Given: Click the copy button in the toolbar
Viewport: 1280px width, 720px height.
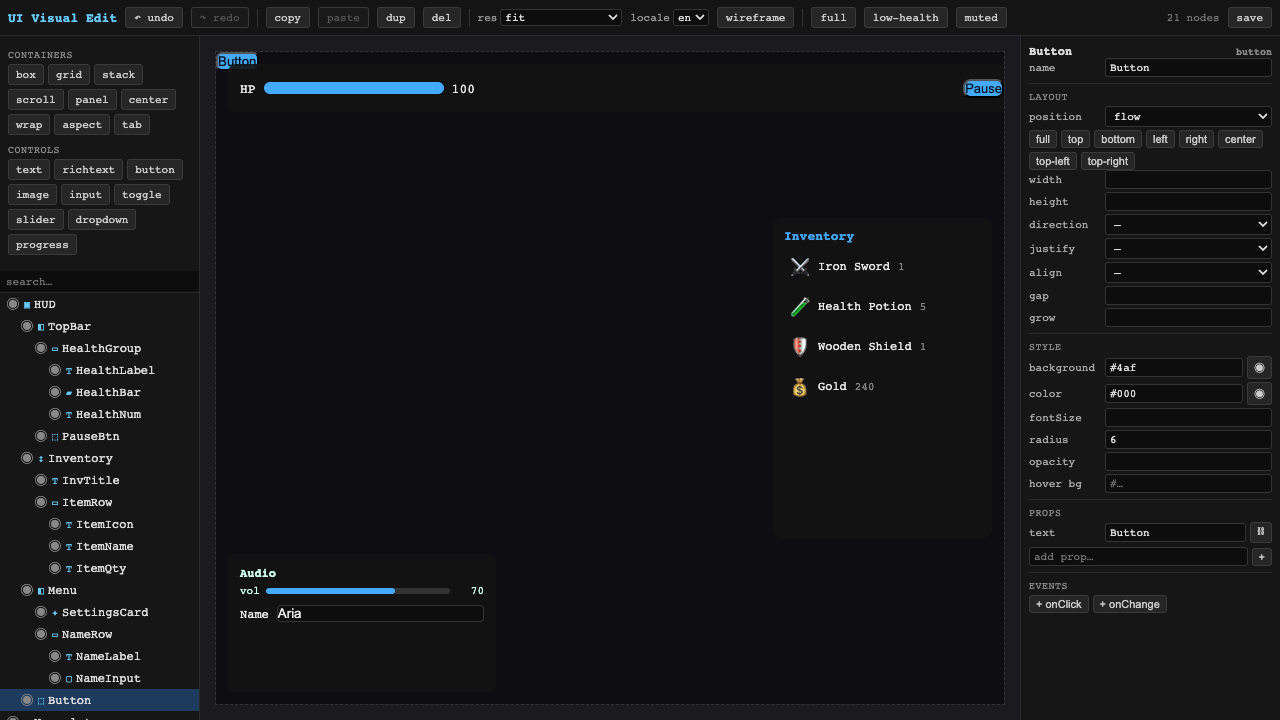Looking at the screenshot, I should [x=288, y=18].
